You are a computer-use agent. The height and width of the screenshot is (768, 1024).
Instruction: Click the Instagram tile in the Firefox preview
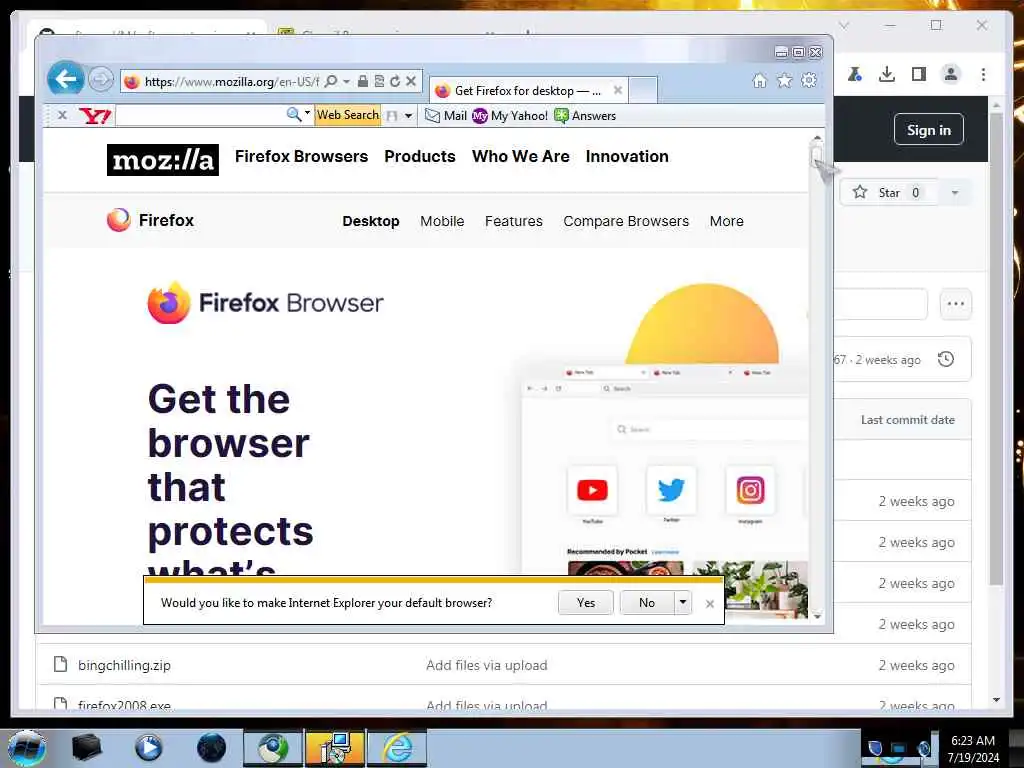coord(750,490)
